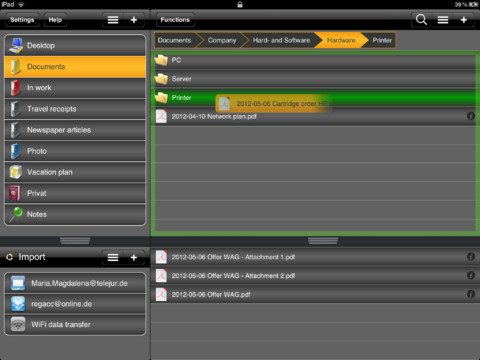Select the Desktop computer icon
Image resolution: width=480 pixels, height=360 pixels.
[16, 46]
